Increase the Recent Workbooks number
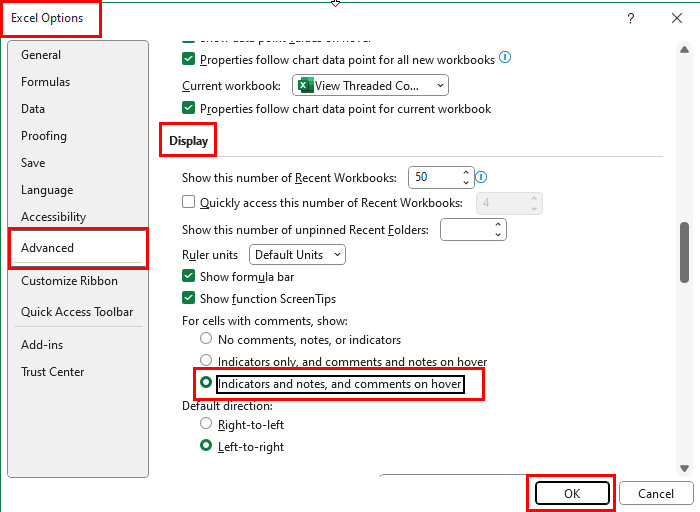The image size is (700, 512). 466,172
